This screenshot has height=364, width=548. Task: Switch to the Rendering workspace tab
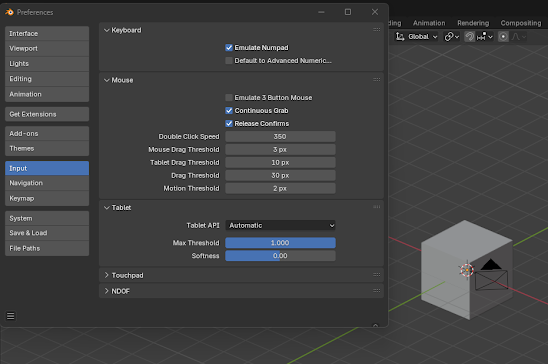pos(473,23)
